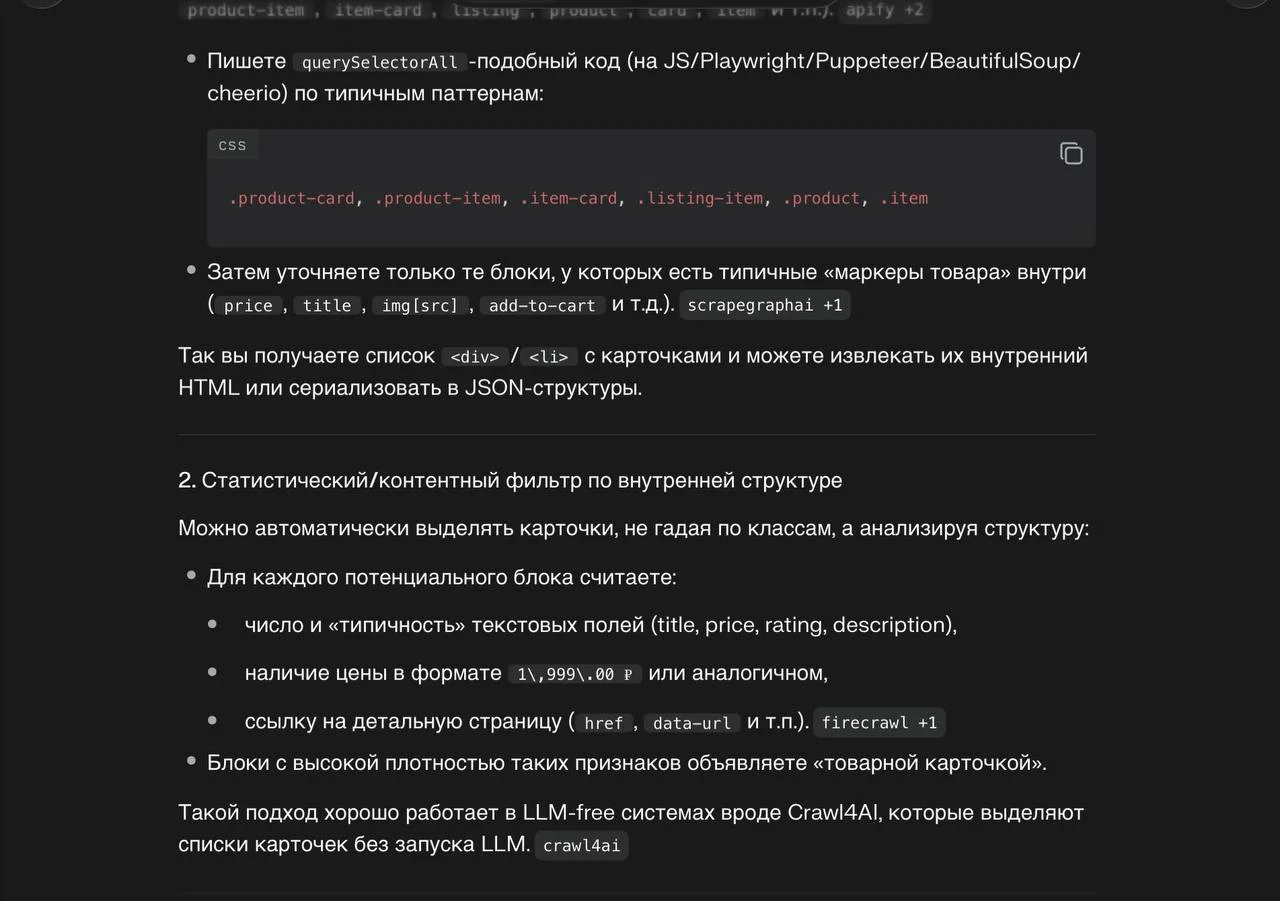This screenshot has height=901, width=1280.
Task: Click the .product-card selector in code block
Action: [x=291, y=198]
